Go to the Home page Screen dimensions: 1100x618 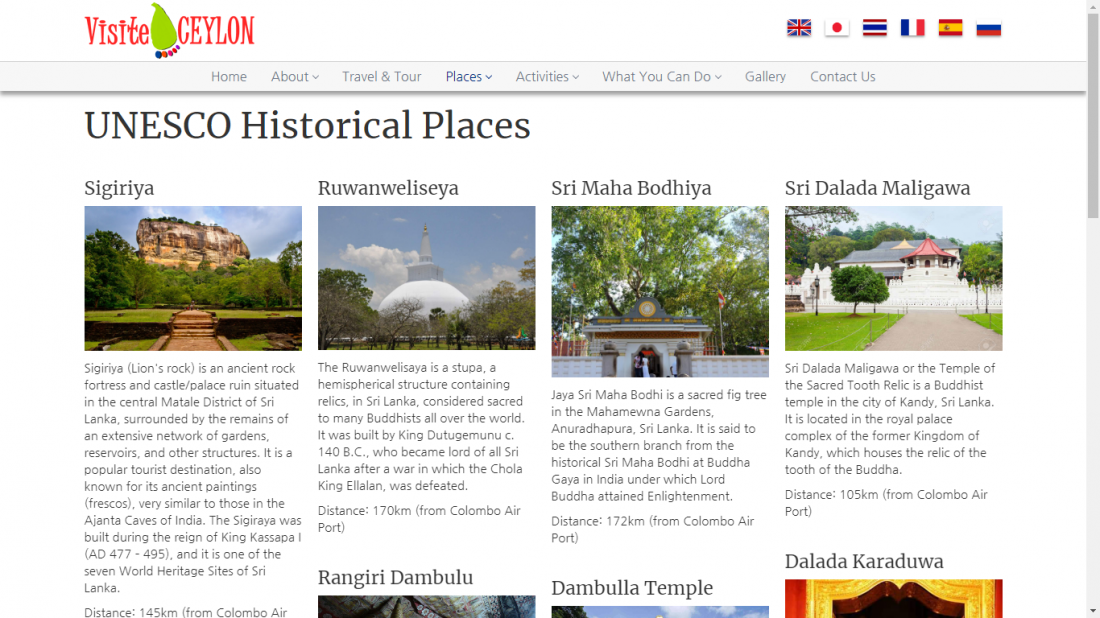(229, 76)
